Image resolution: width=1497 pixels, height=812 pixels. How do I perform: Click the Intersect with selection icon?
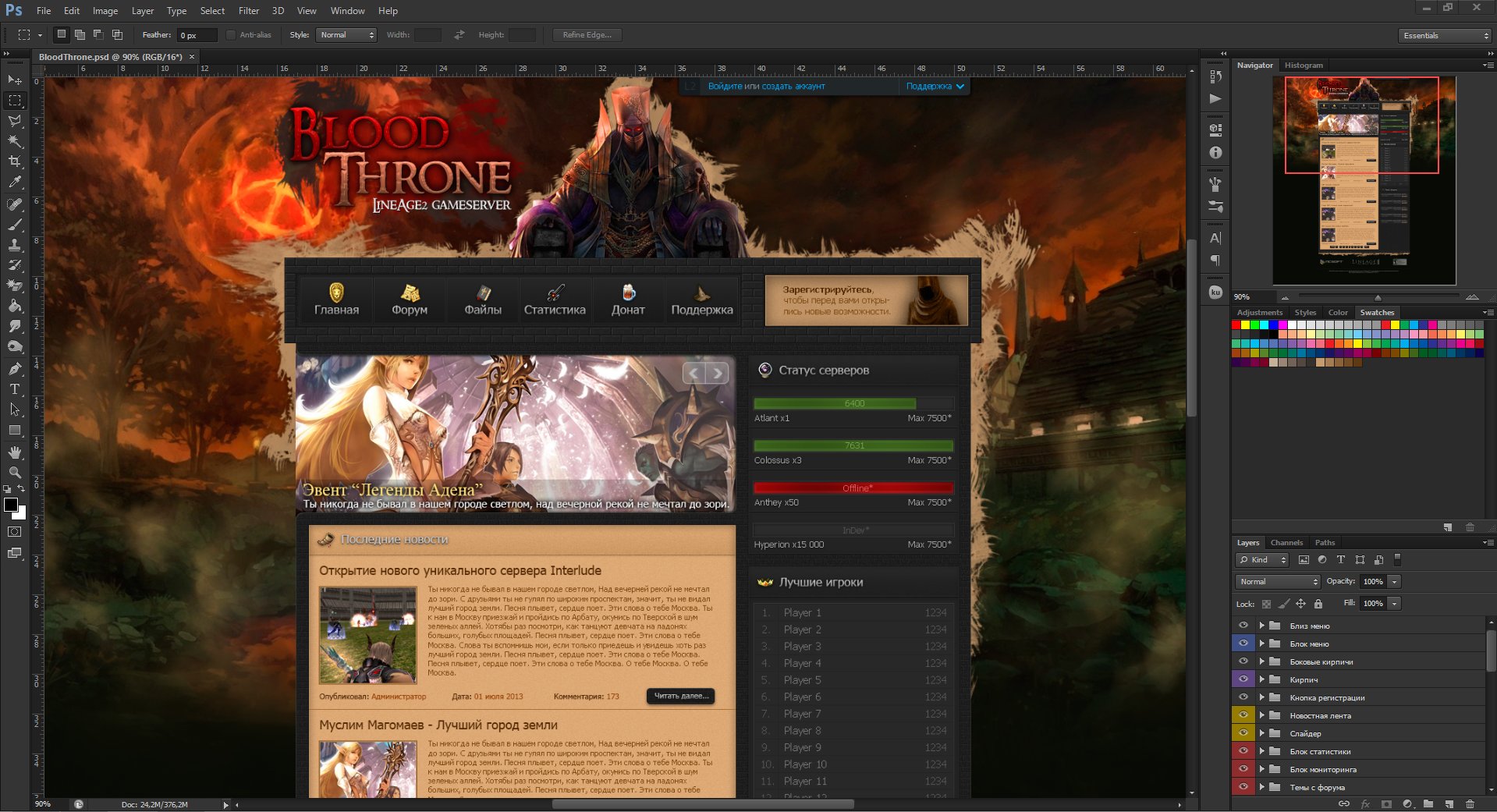[x=117, y=34]
